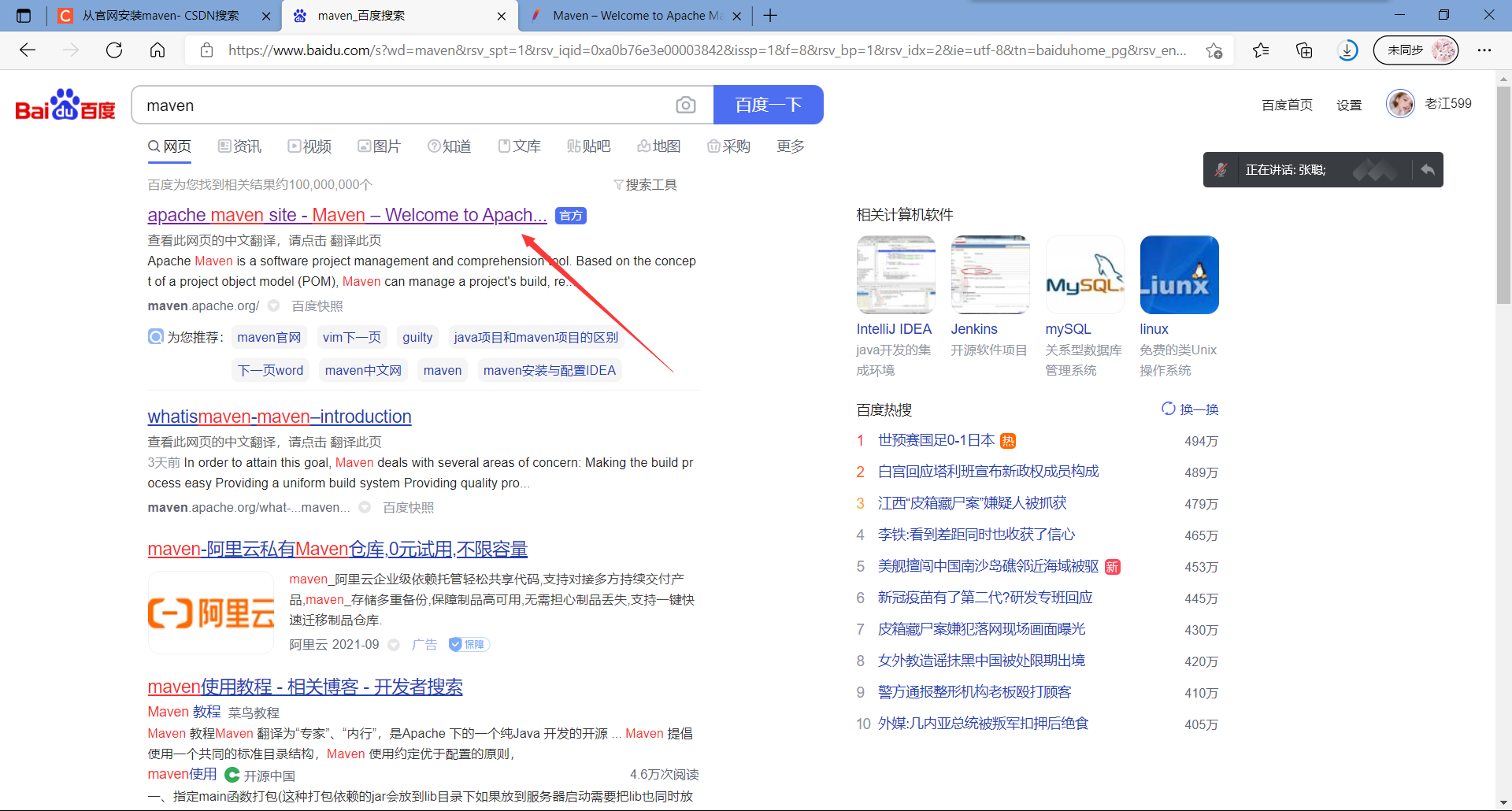This screenshot has height=811, width=1512.
Task: Open the 搜索工具 filter
Action: 645,185
